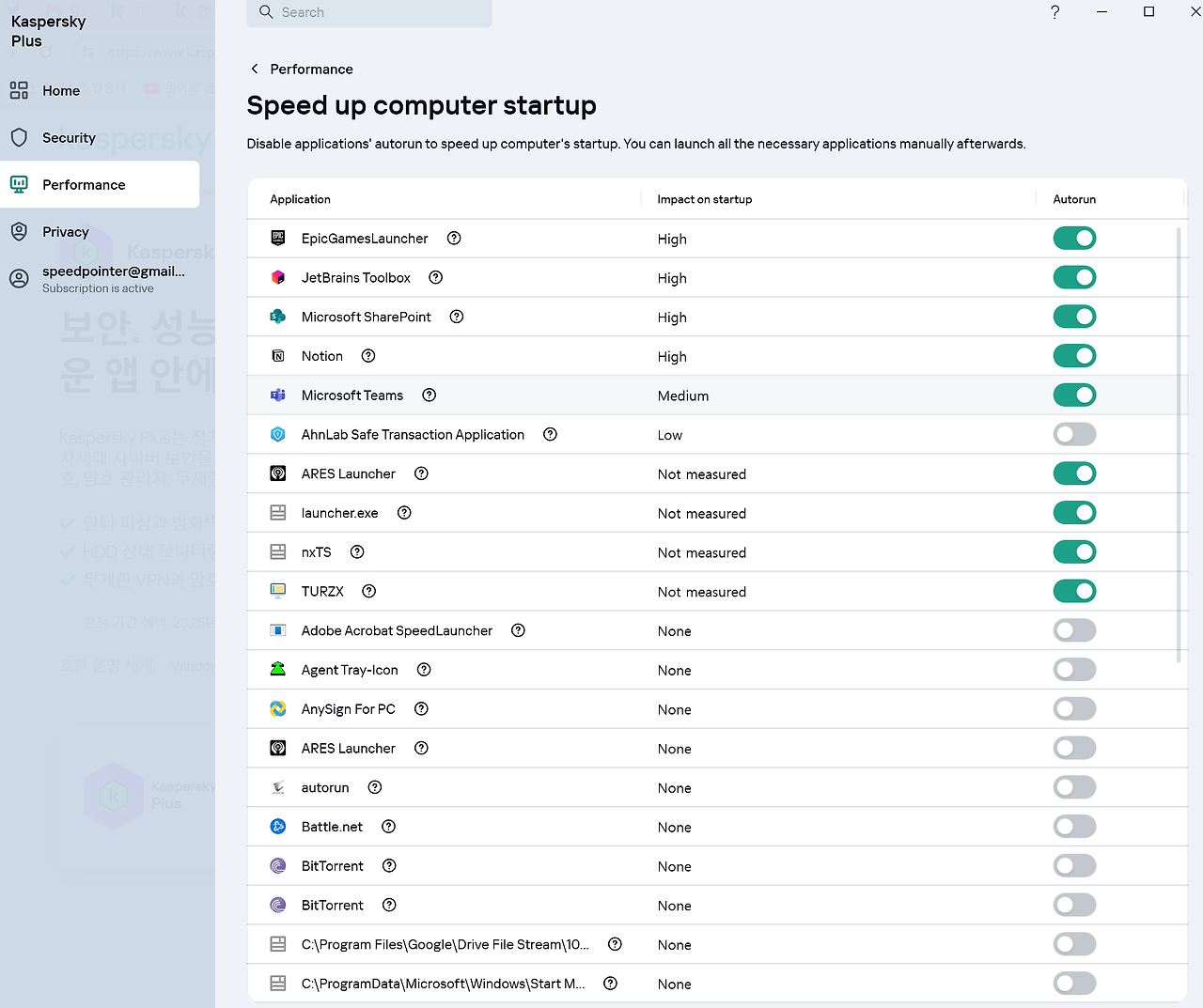Image resolution: width=1203 pixels, height=1008 pixels.
Task: Sort by the Application column header
Action: coord(300,199)
